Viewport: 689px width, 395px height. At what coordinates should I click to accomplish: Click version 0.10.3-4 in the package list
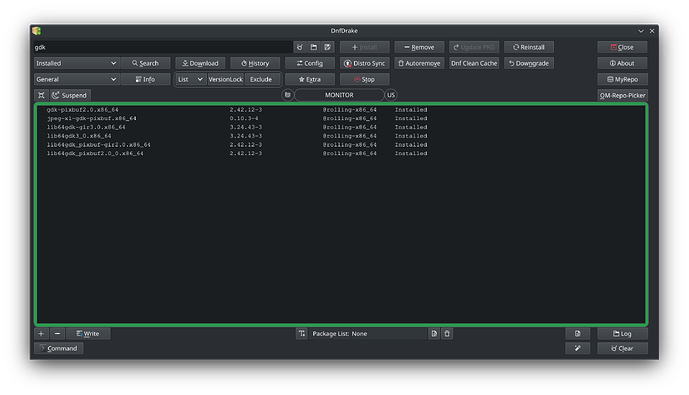click(x=244, y=119)
